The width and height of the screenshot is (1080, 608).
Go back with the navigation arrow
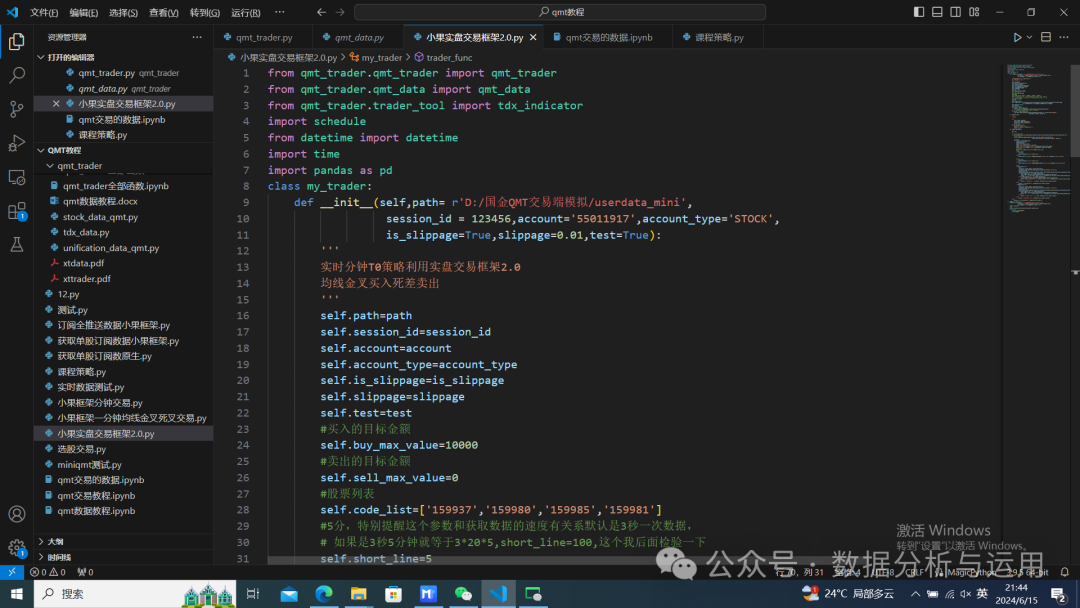pos(322,12)
